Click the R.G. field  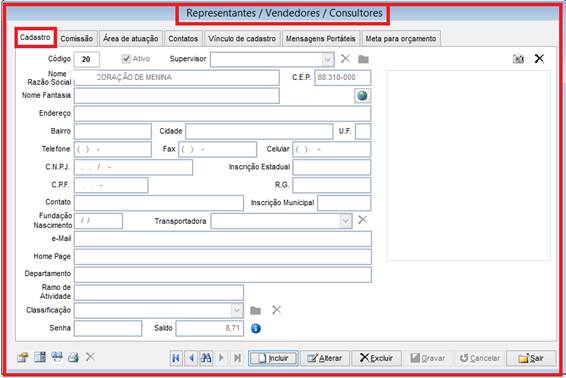point(331,185)
